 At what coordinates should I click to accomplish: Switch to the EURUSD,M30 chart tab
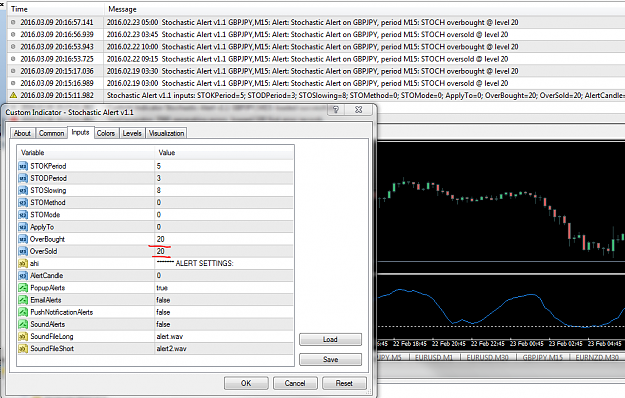tap(487, 357)
